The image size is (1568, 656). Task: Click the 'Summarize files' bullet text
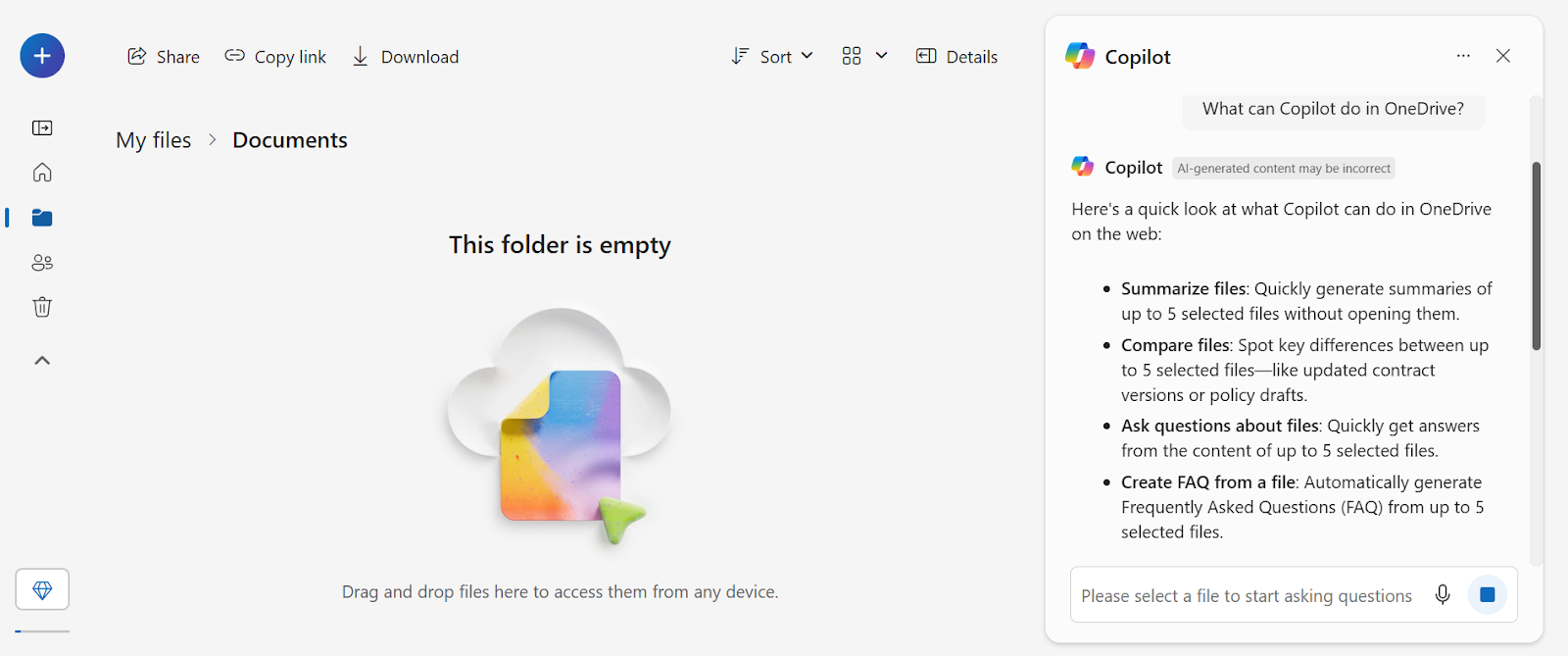(x=1184, y=288)
